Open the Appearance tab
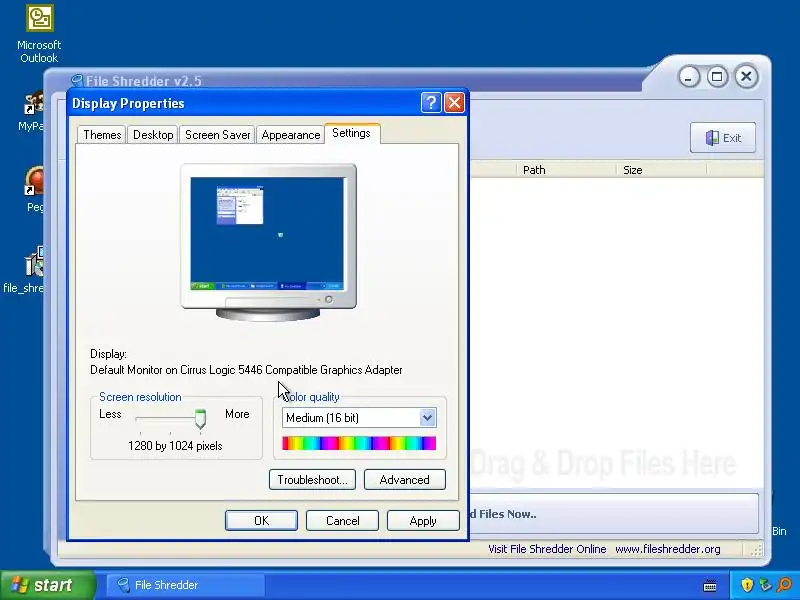800x600 pixels. coord(290,135)
